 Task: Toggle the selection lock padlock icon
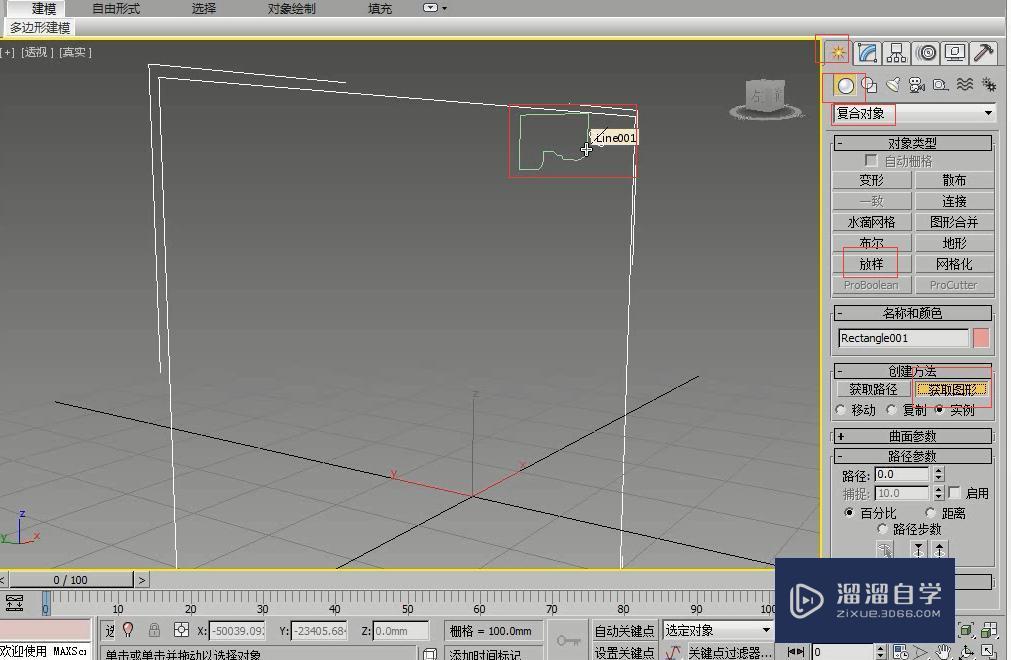coord(154,630)
